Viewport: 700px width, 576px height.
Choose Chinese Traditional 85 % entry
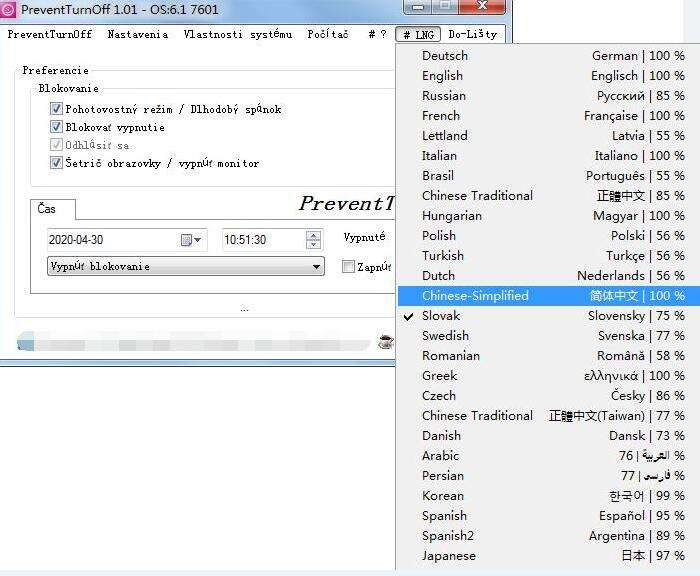[549, 196]
